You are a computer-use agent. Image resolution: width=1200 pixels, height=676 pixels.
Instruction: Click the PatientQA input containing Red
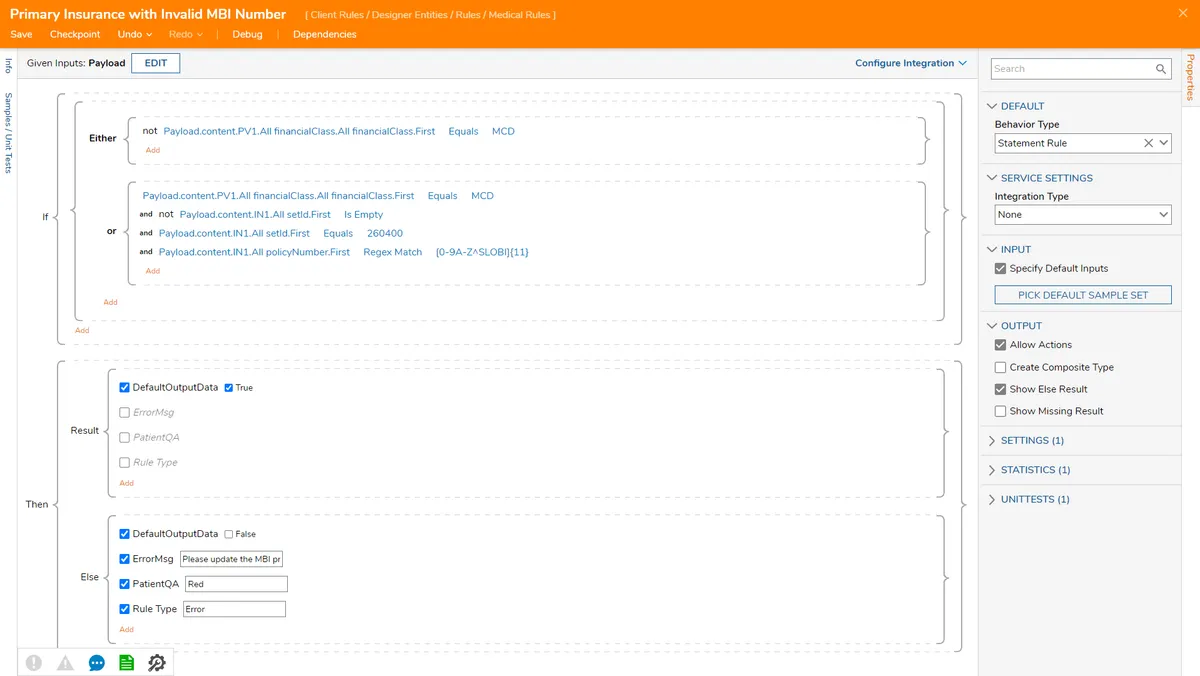coord(236,584)
